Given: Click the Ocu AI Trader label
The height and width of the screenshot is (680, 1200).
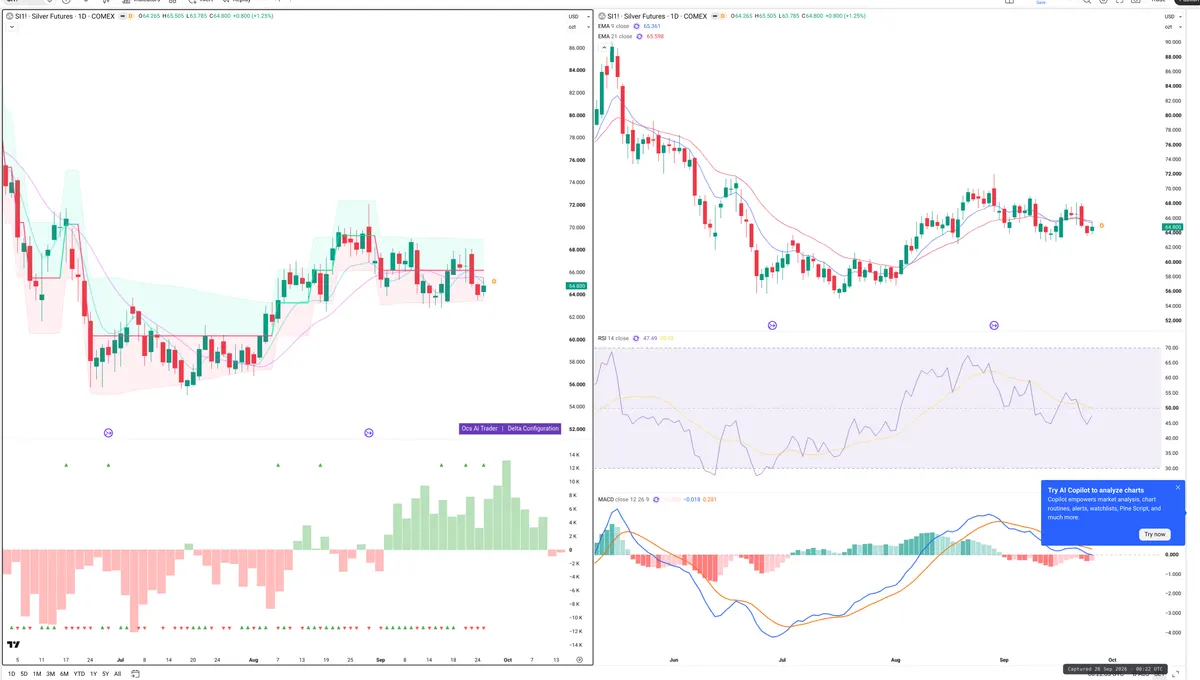Looking at the screenshot, I should coord(479,428).
